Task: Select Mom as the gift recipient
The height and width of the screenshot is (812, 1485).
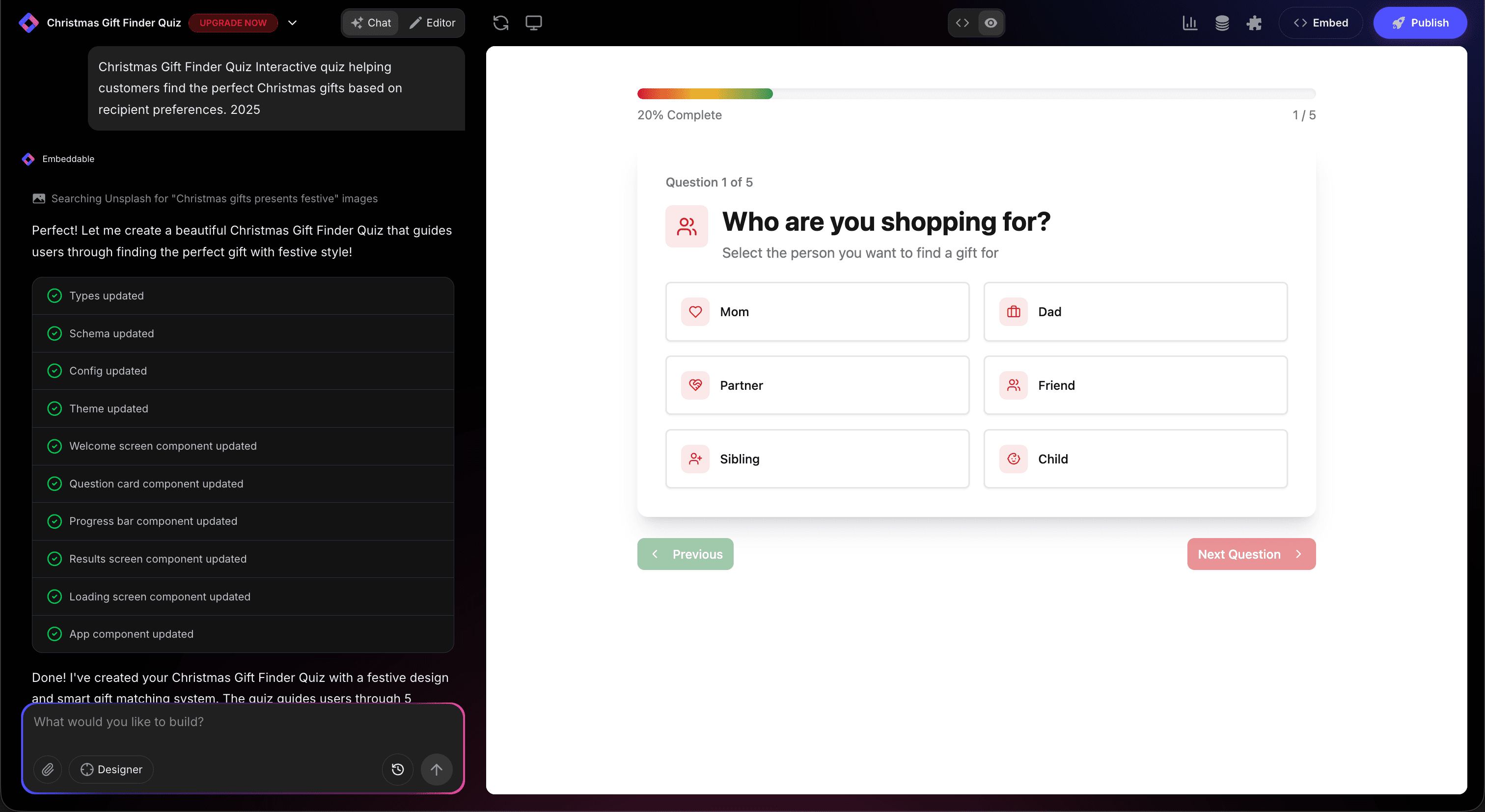Action: pos(817,312)
